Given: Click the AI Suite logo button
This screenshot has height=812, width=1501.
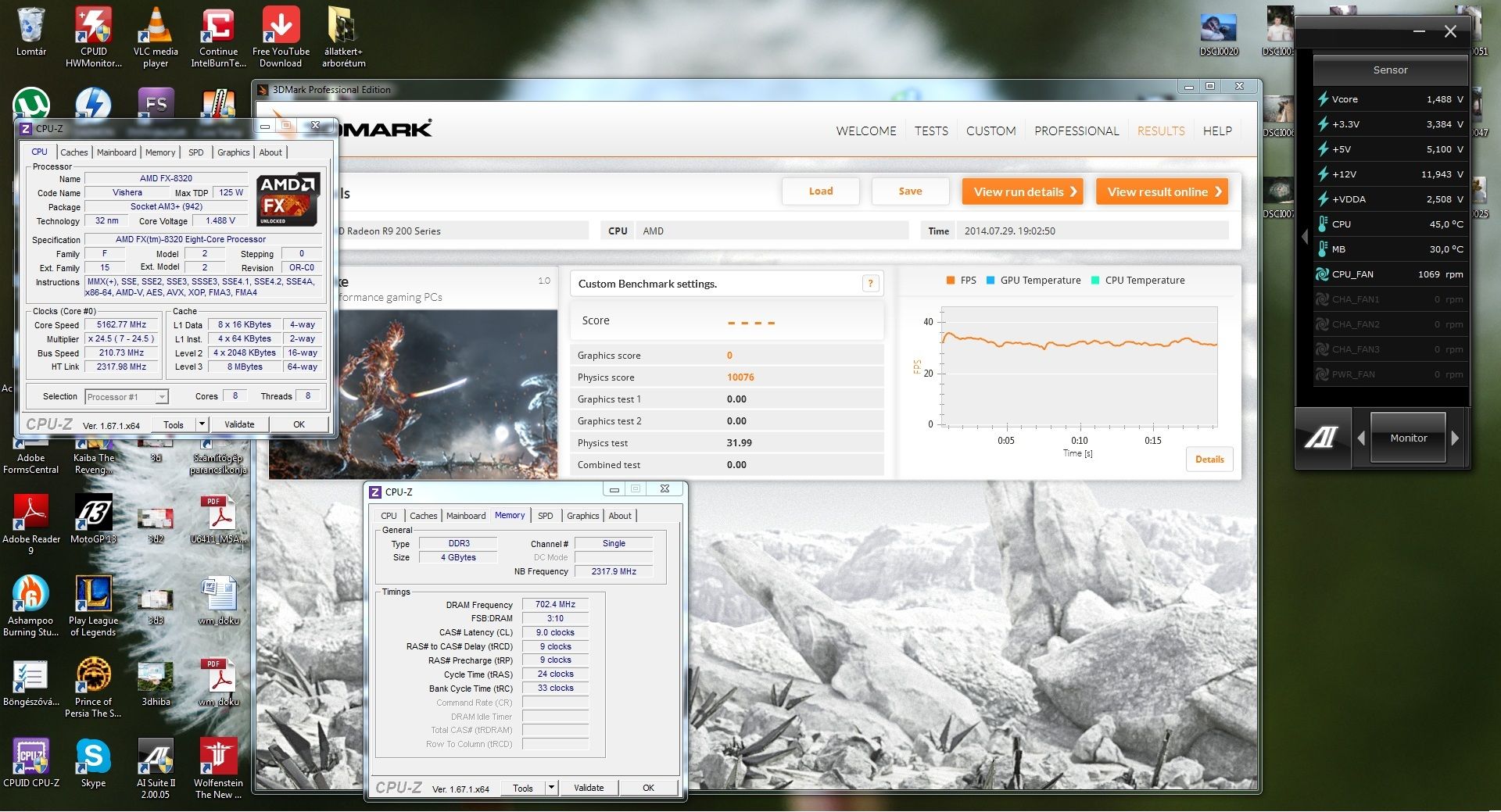Looking at the screenshot, I should [x=1321, y=438].
